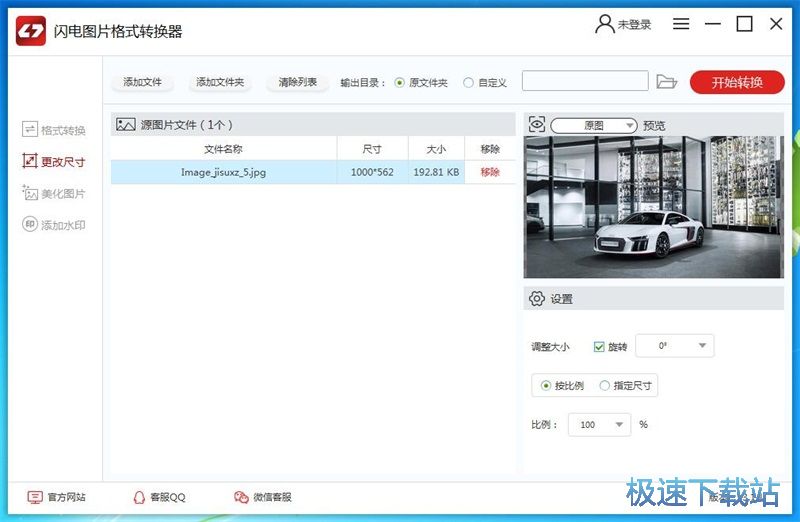Click 清除列表 button
Viewport: 800px width, 522px height.
pyautogui.click(x=297, y=82)
